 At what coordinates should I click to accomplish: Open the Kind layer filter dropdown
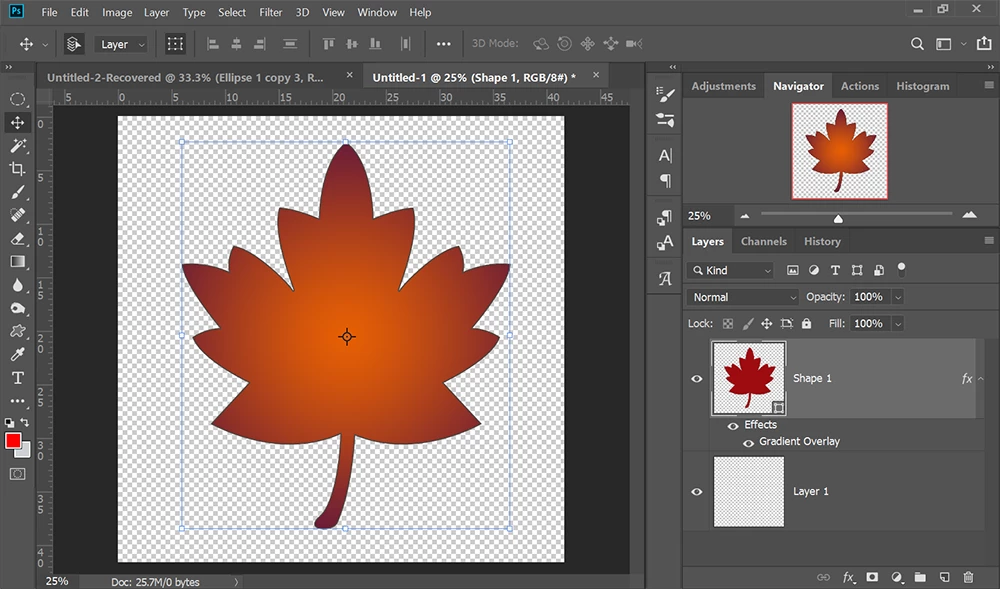(x=731, y=270)
